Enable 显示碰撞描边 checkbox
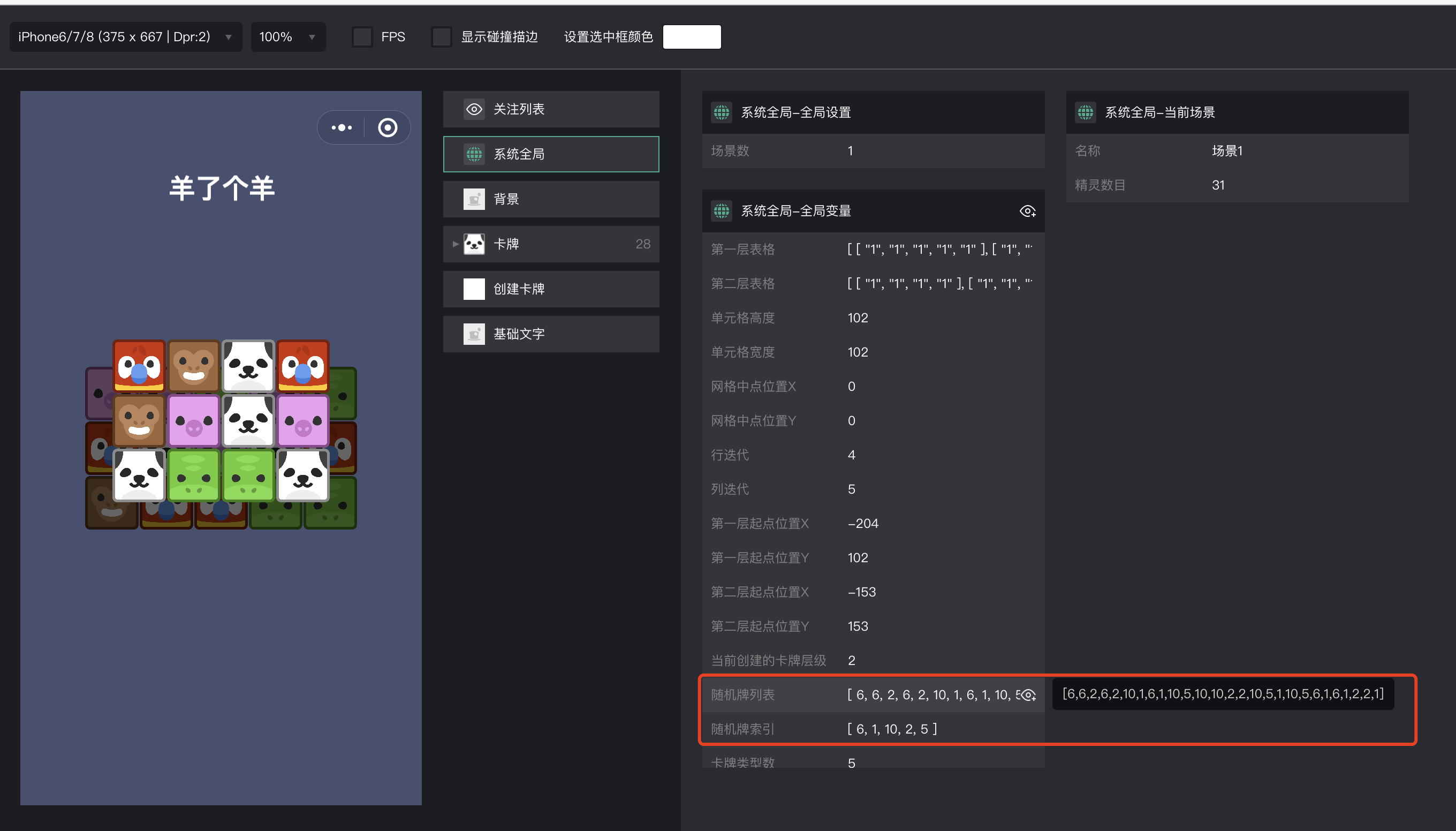This screenshot has width=1456, height=831. pyautogui.click(x=442, y=37)
